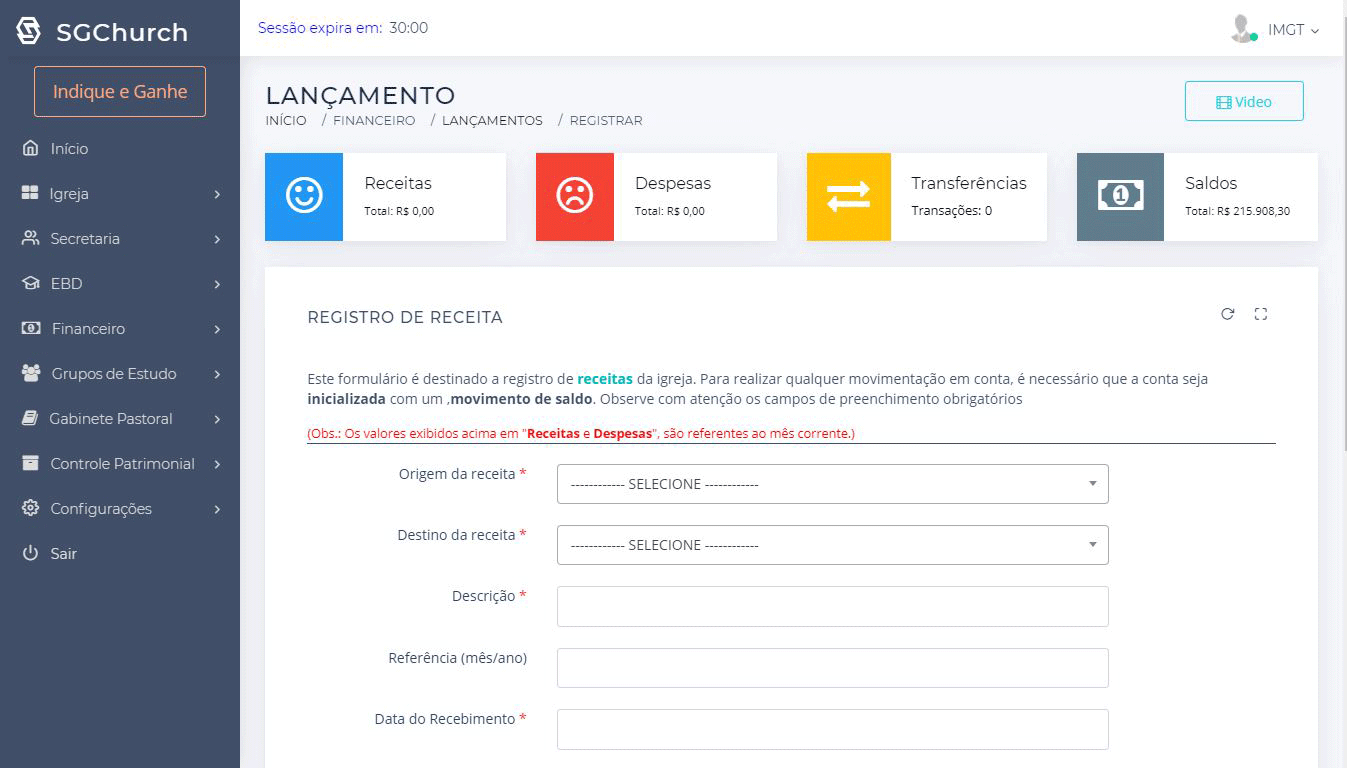Image resolution: width=1347 pixels, height=768 pixels.
Task: Click the Despesas total card text
Action: tap(670, 211)
